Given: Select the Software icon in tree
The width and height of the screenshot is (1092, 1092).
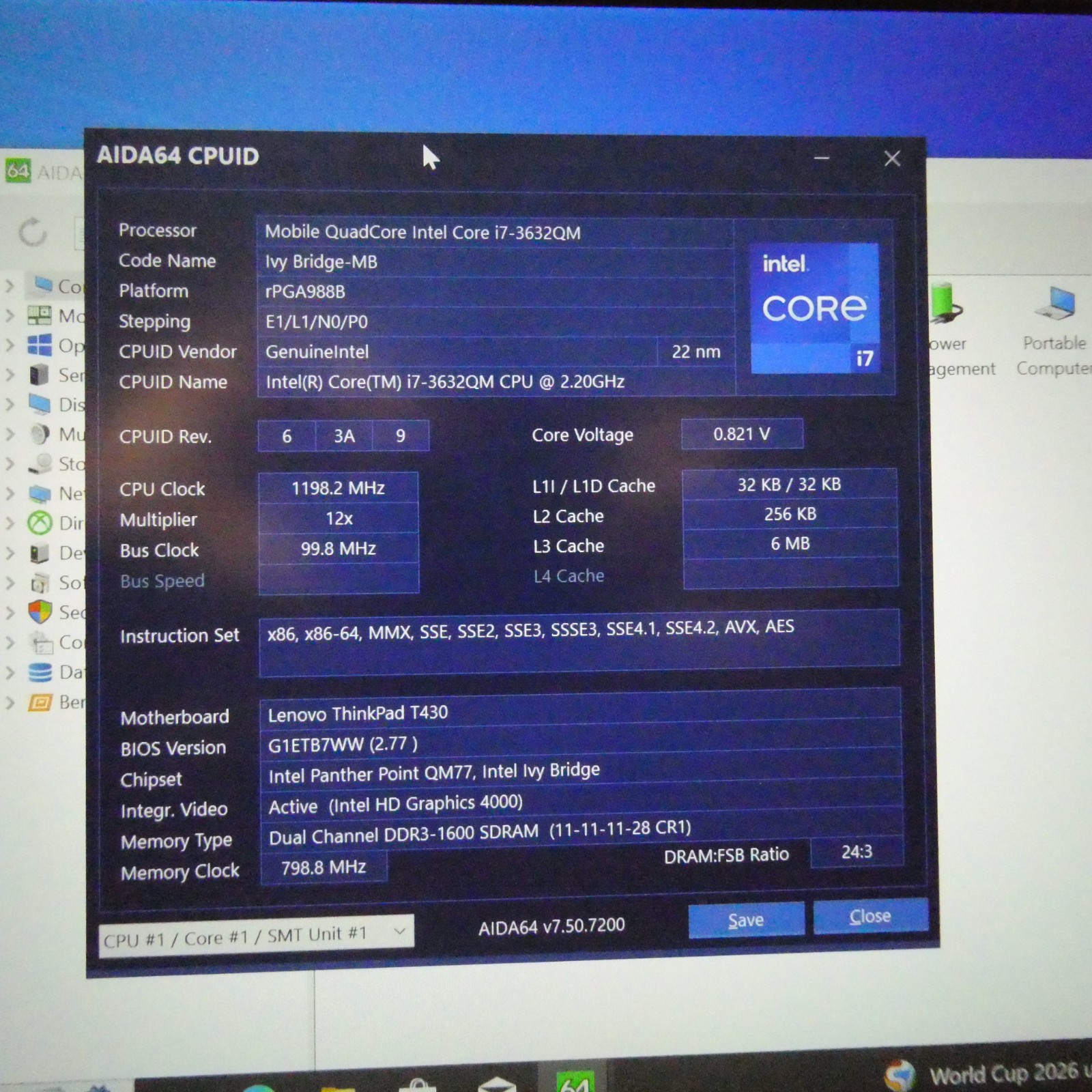Looking at the screenshot, I should coord(40,583).
